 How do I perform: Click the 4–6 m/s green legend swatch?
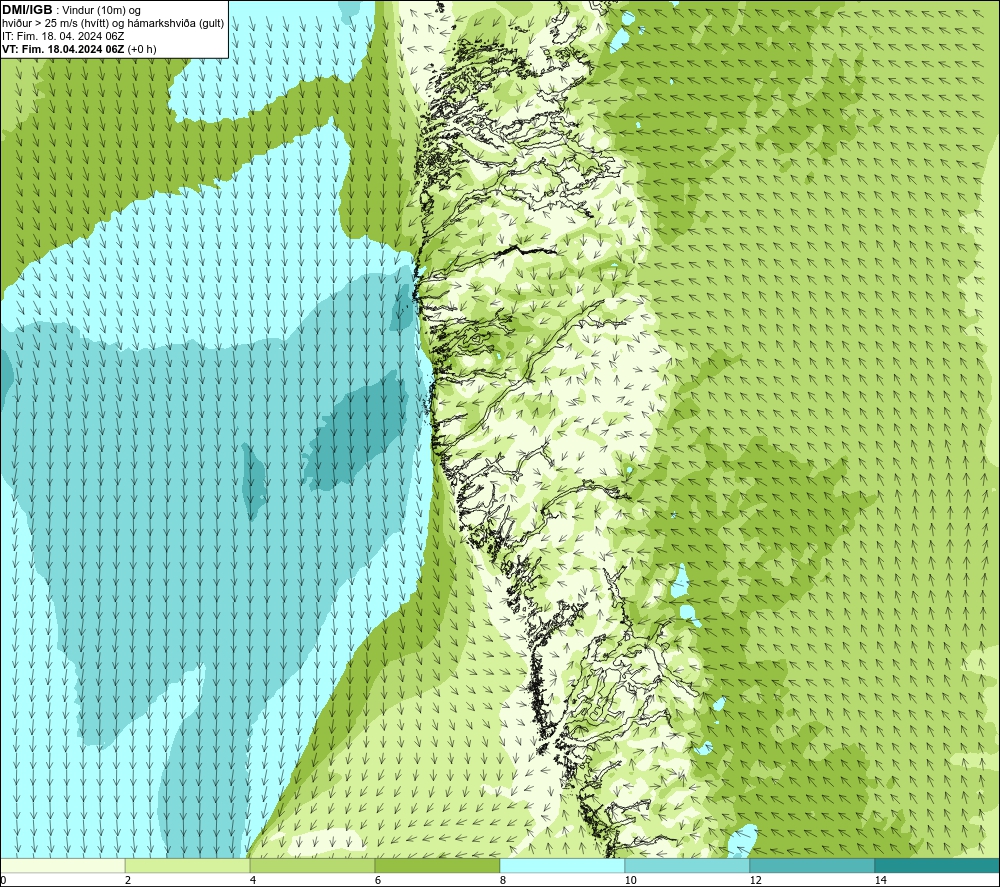point(312,865)
